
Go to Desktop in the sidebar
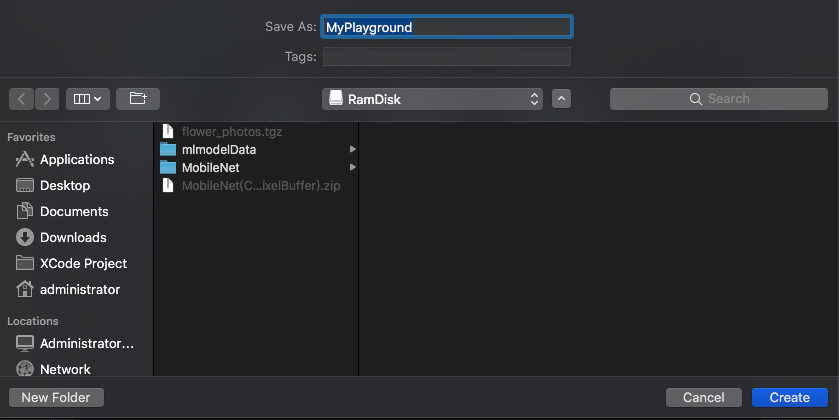(64, 186)
